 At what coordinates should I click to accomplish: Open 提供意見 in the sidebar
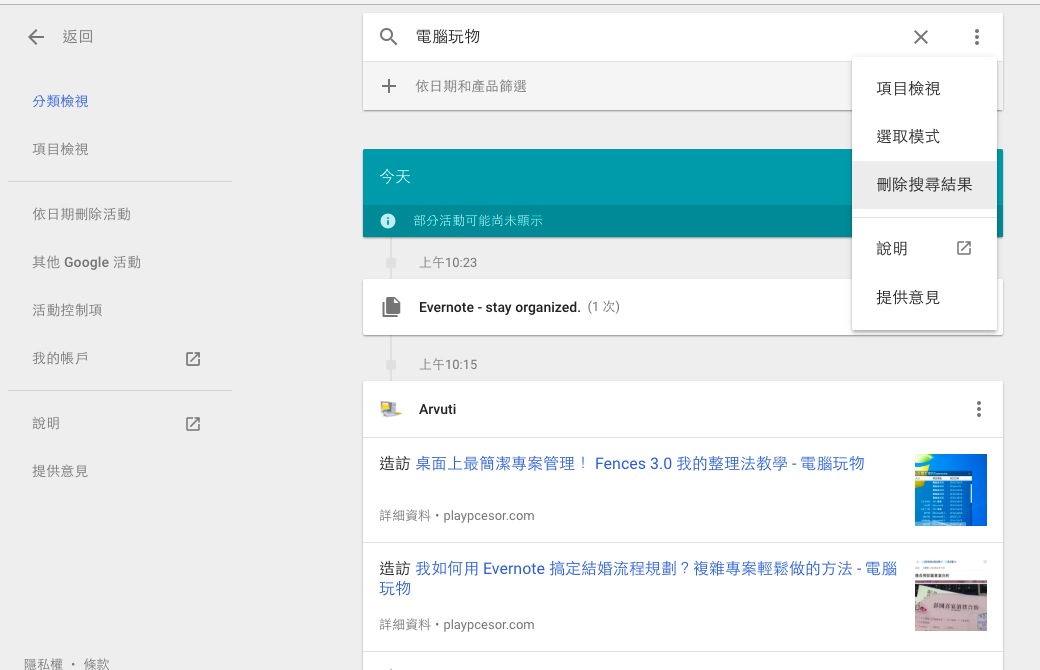click(x=60, y=471)
